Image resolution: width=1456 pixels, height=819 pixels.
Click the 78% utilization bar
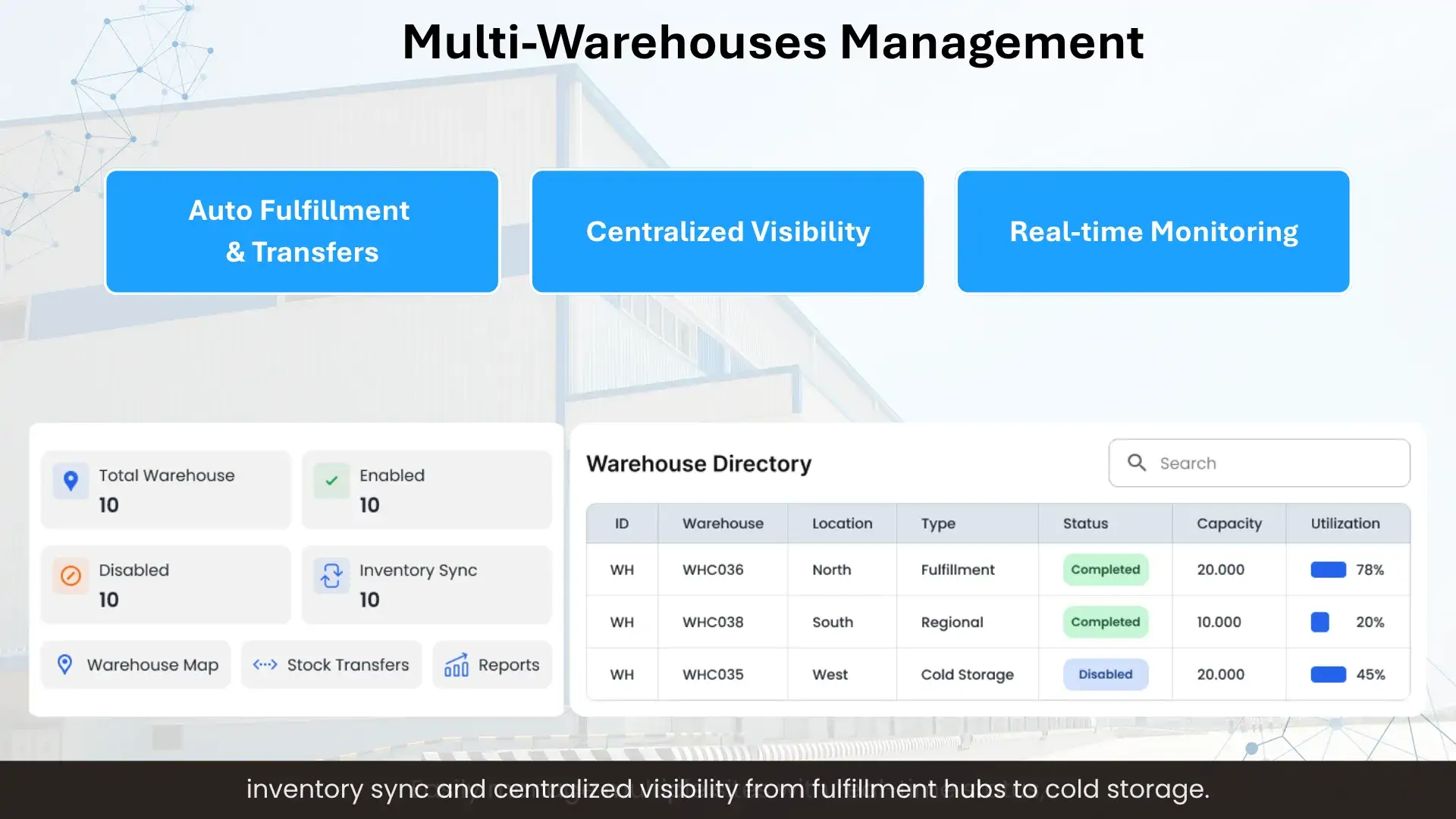1328,570
